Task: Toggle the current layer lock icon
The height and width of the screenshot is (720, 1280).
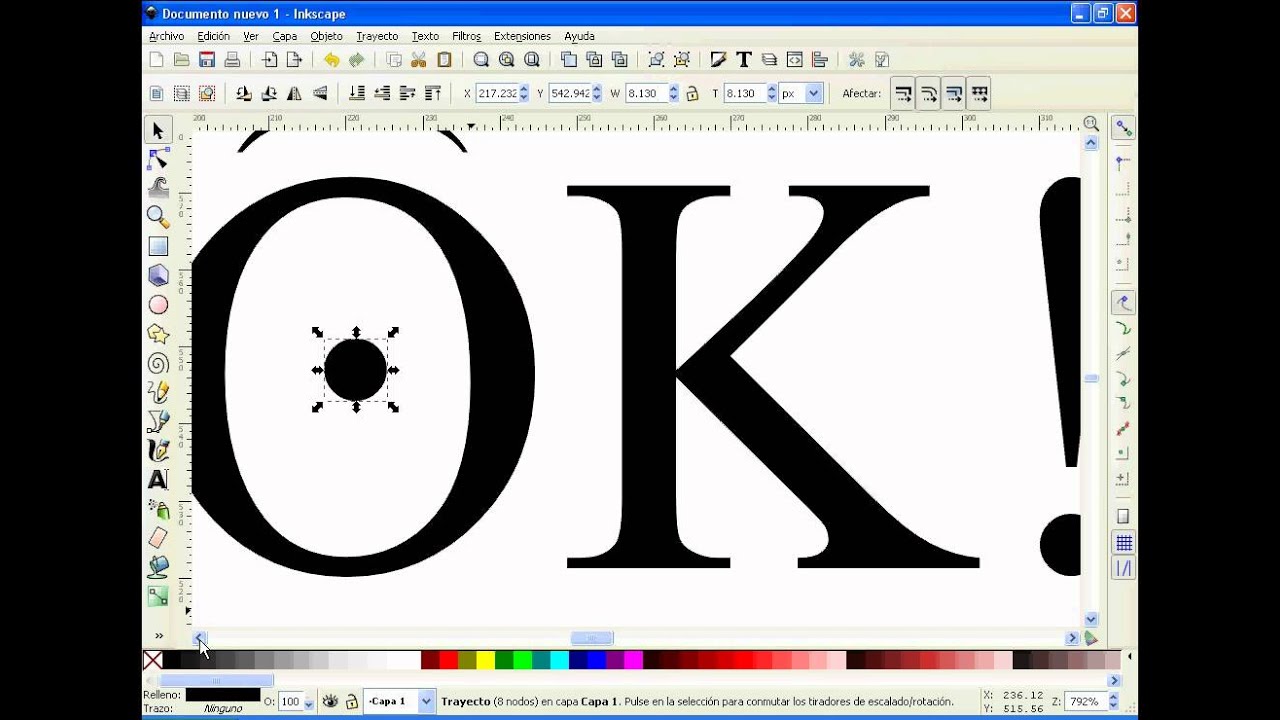Action: (351, 702)
